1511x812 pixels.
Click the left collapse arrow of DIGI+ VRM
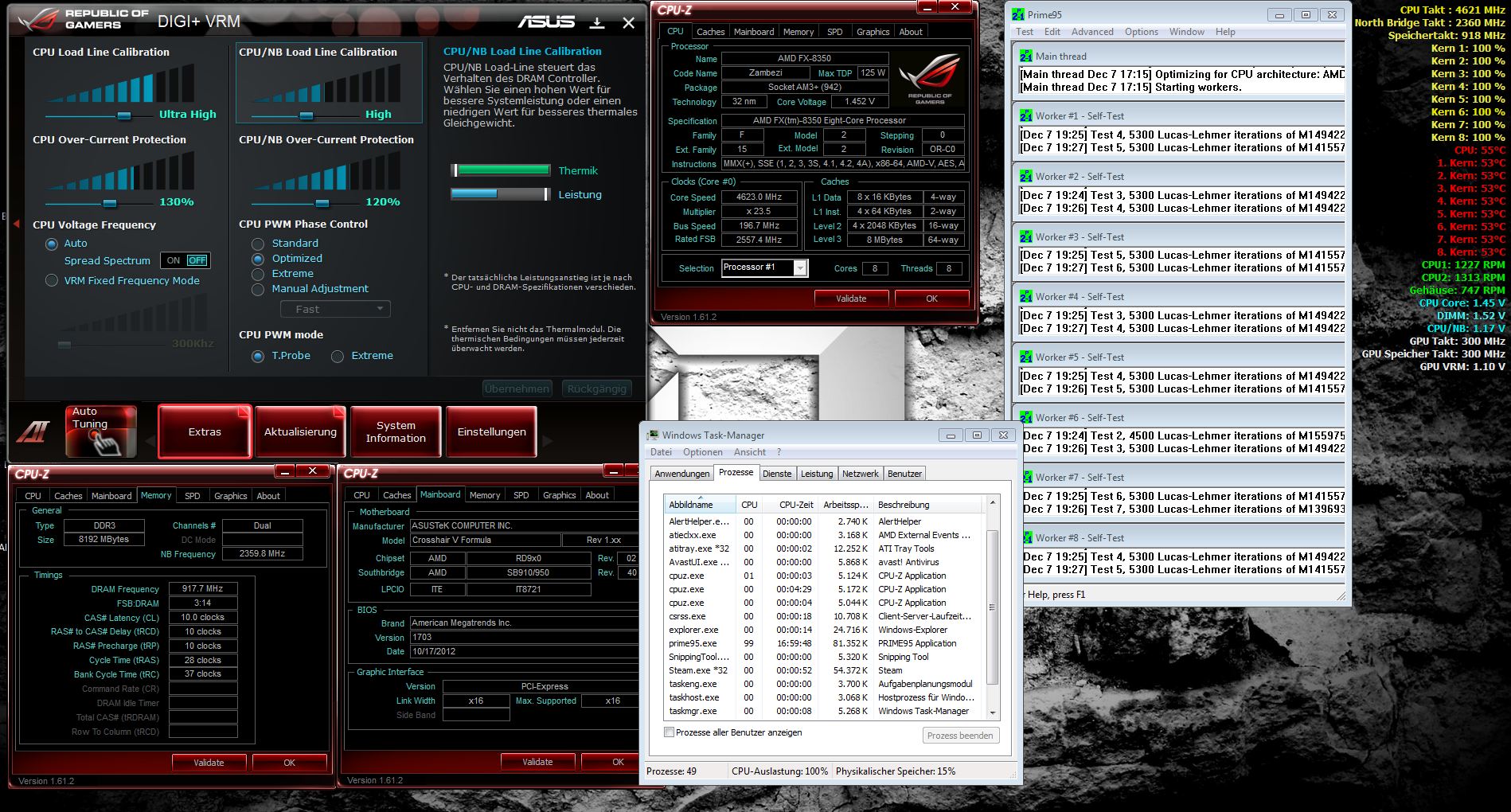16,224
